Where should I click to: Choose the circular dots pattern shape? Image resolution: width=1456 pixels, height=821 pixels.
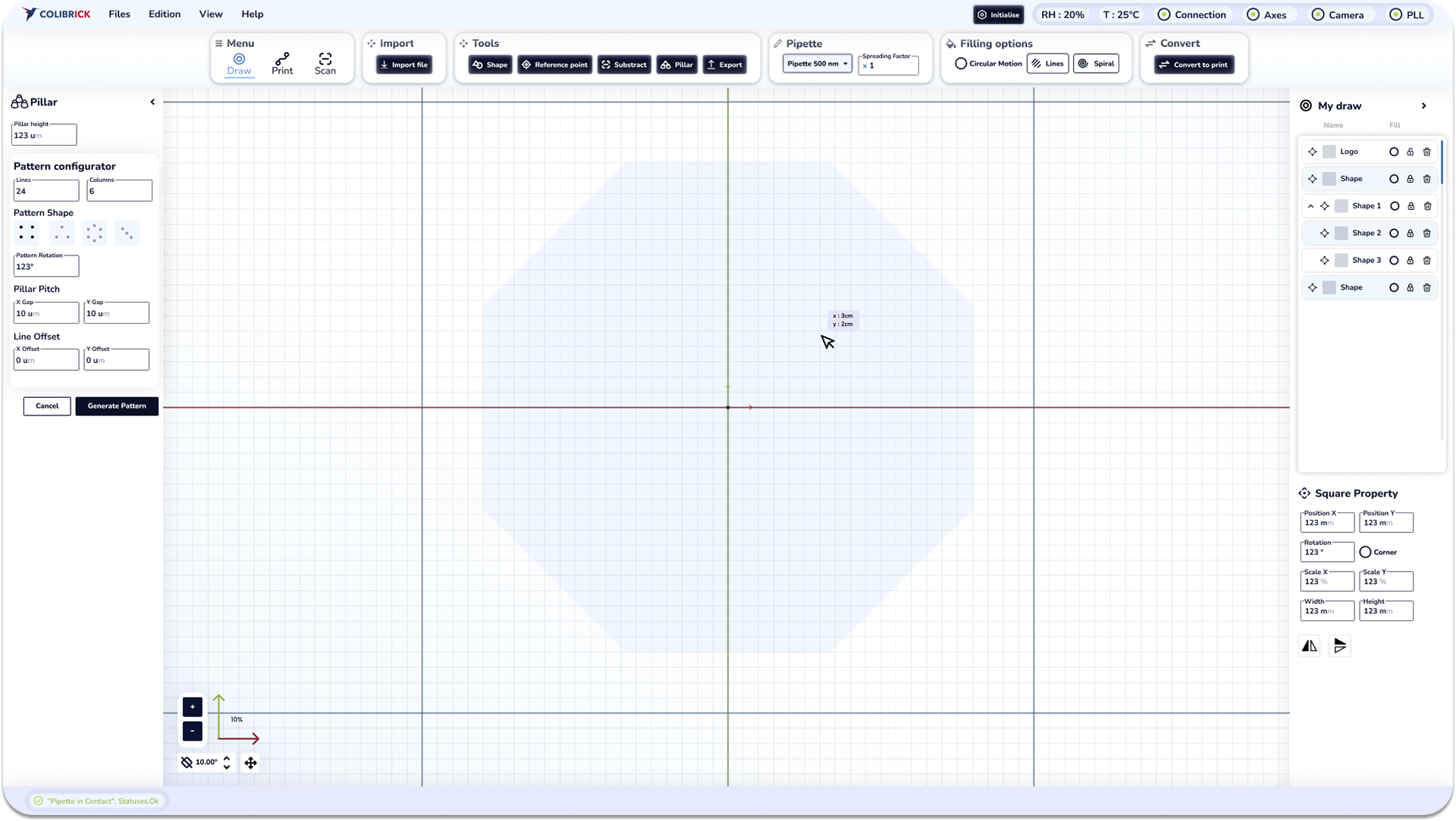(95, 233)
